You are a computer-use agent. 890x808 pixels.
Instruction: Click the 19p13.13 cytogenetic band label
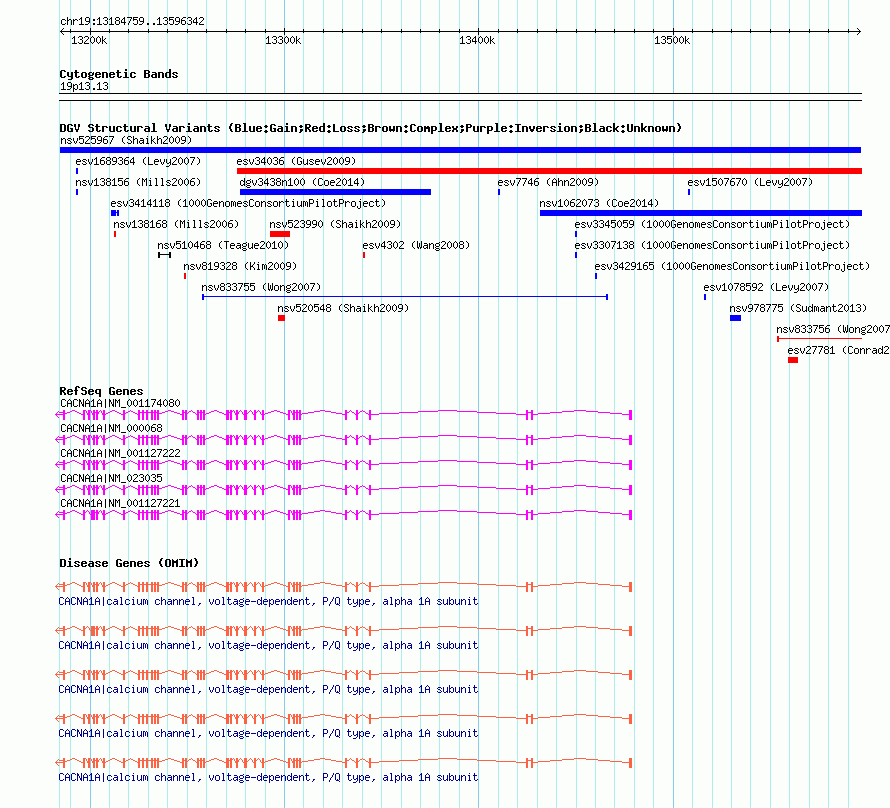[x=84, y=86]
